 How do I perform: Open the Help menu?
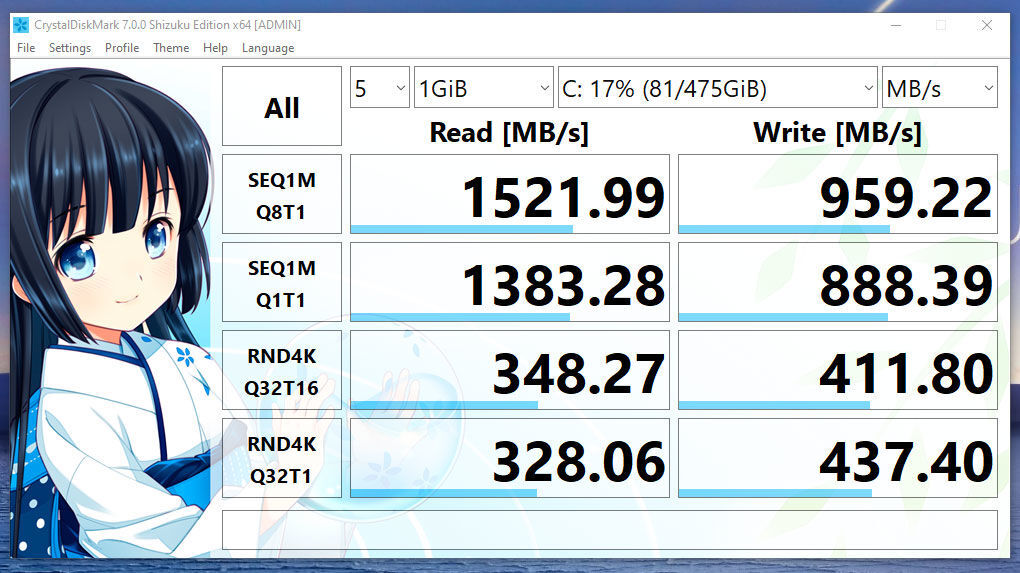point(215,48)
